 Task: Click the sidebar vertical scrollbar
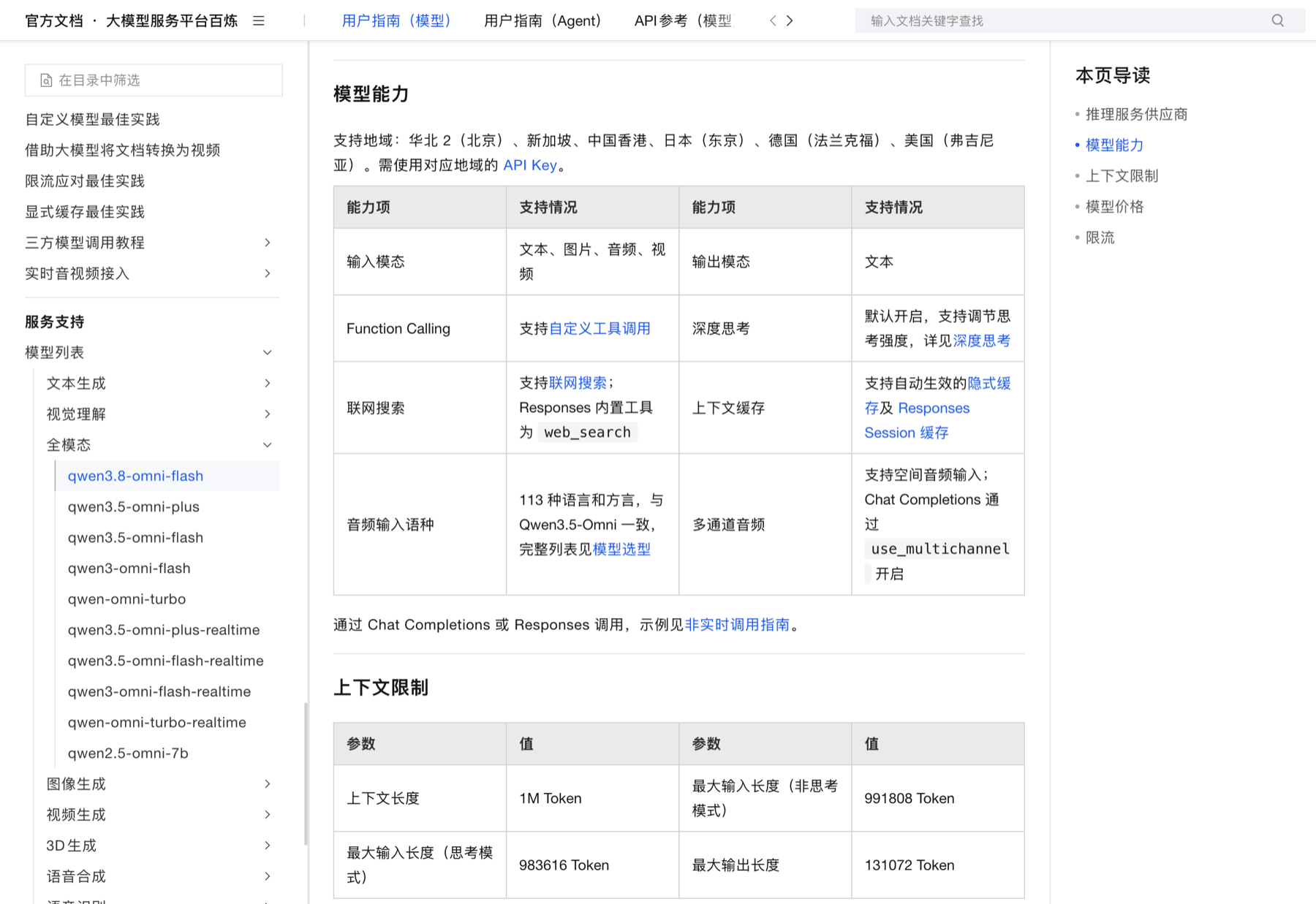[306, 773]
